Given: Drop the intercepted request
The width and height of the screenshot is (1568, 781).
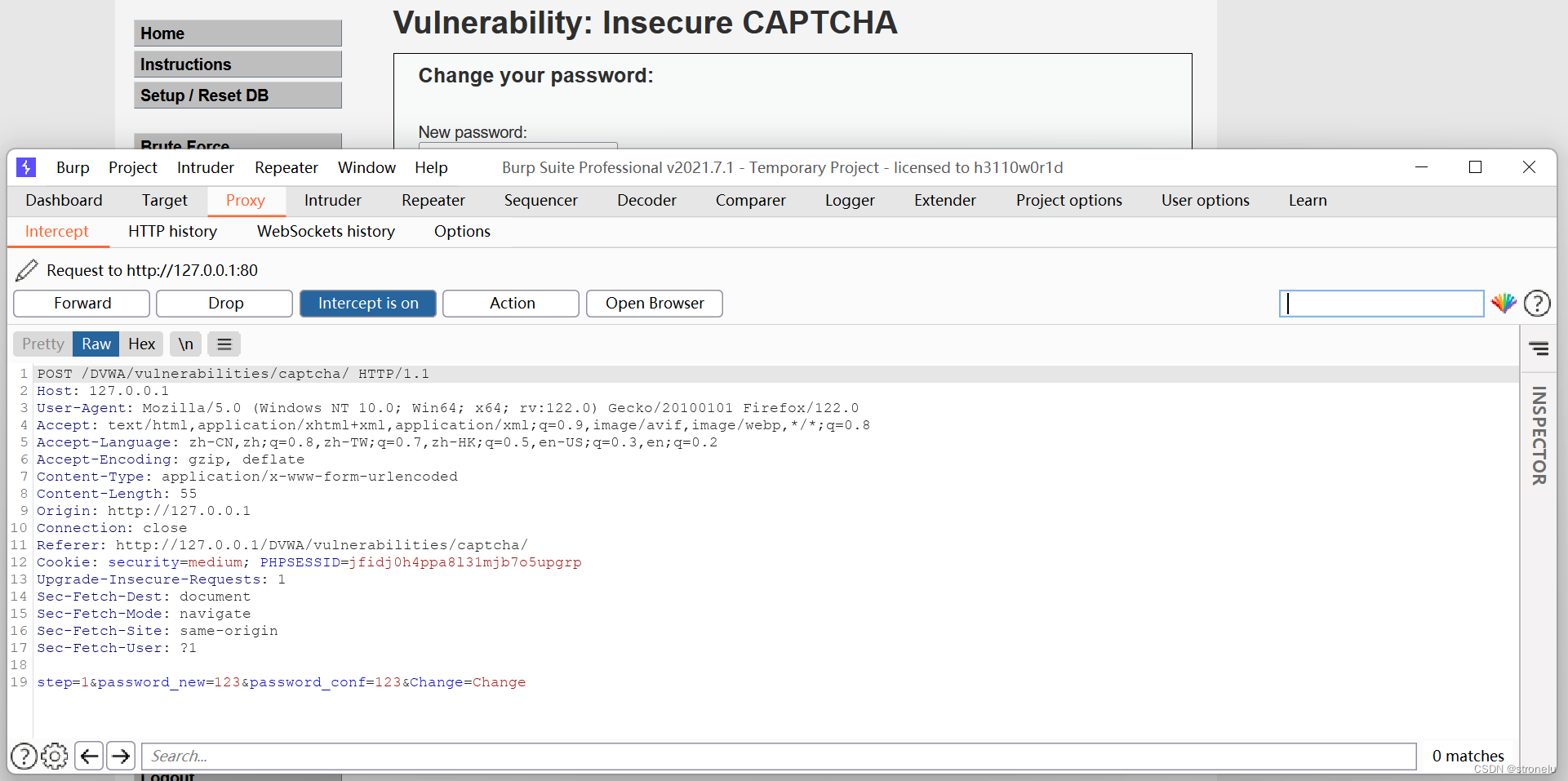Looking at the screenshot, I should [x=224, y=304].
